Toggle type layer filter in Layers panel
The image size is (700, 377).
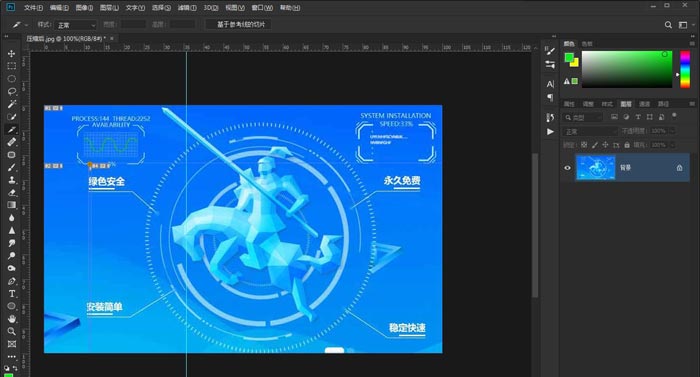pyautogui.click(x=638, y=117)
